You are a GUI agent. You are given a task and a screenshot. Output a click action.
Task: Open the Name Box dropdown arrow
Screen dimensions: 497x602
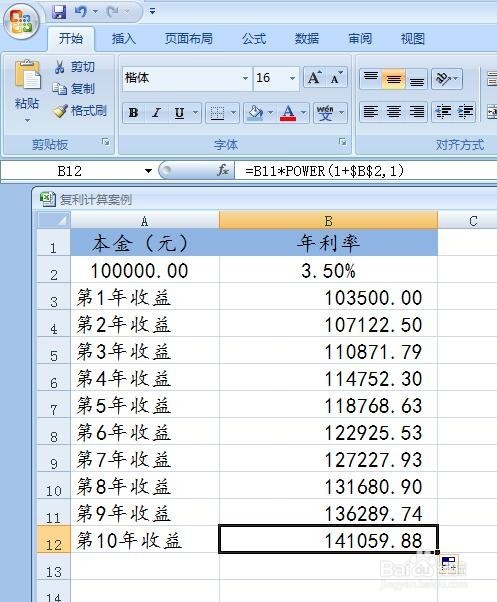(148, 171)
